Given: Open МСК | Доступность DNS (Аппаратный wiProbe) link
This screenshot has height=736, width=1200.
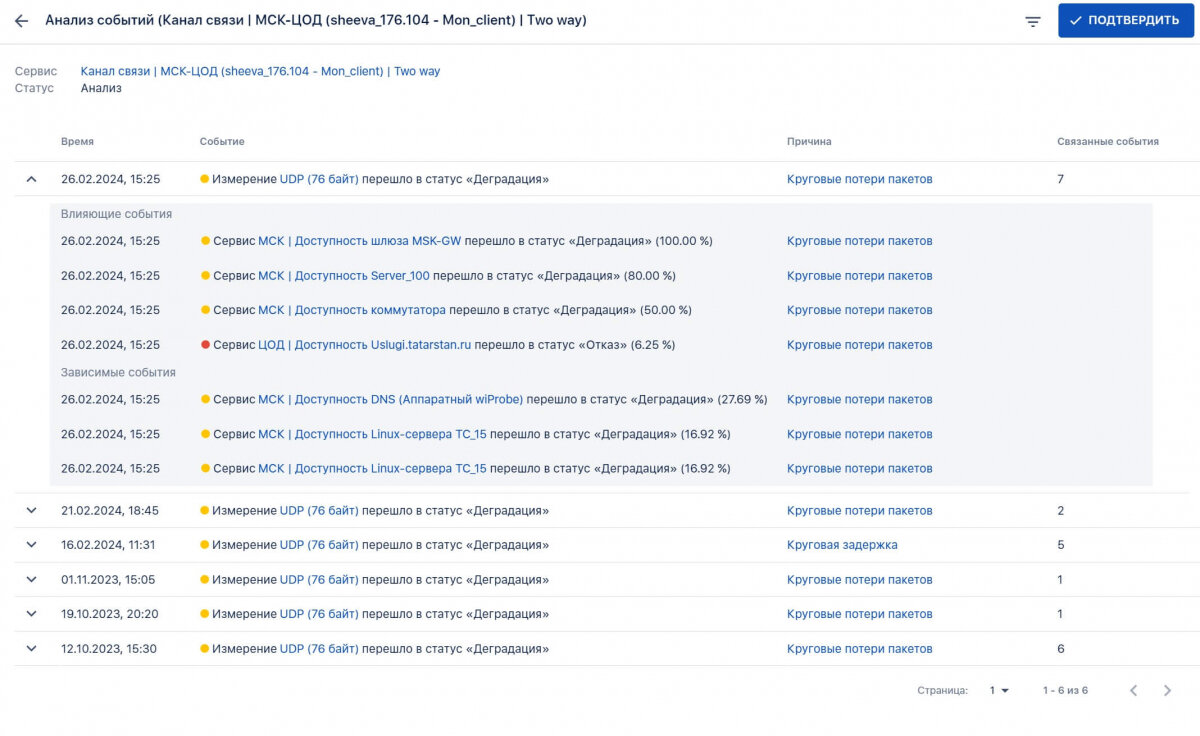Looking at the screenshot, I should (x=390, y=399).
